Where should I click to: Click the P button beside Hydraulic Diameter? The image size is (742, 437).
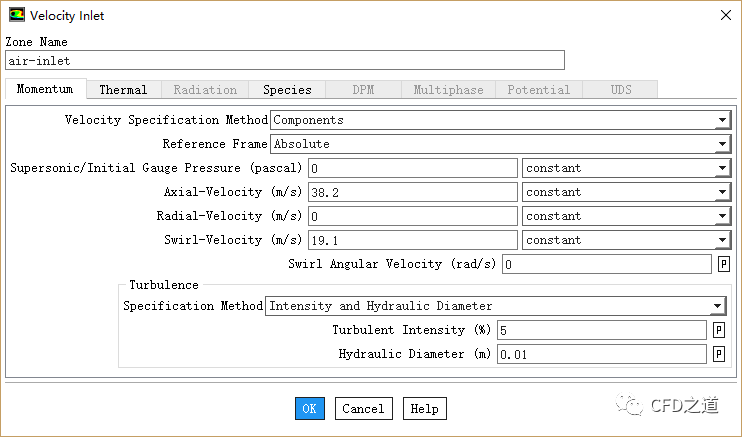[x=718, y=354]
